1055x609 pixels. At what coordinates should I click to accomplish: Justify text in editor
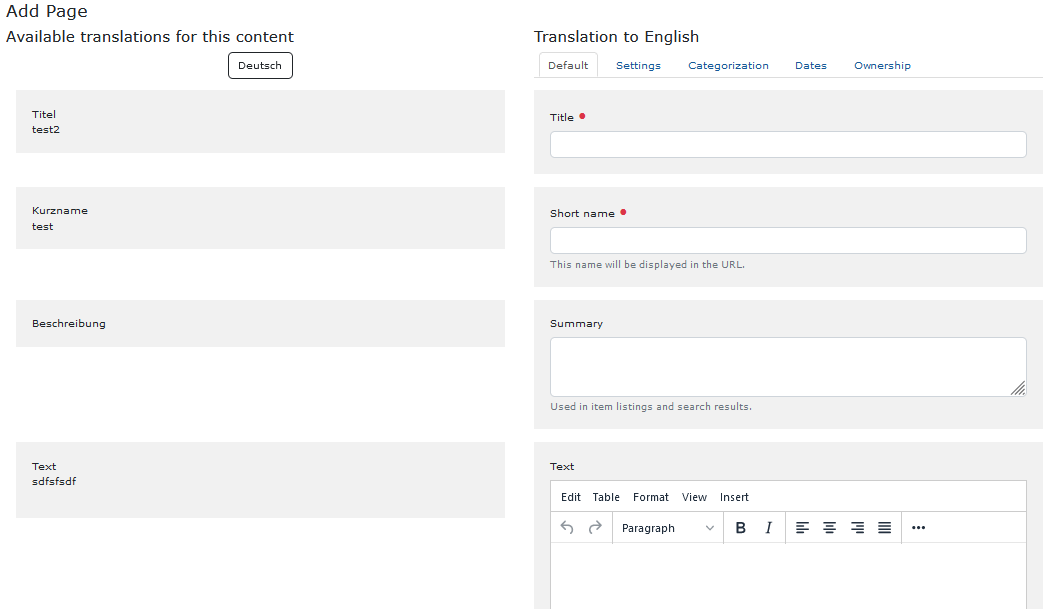click(x=885, y=528)
